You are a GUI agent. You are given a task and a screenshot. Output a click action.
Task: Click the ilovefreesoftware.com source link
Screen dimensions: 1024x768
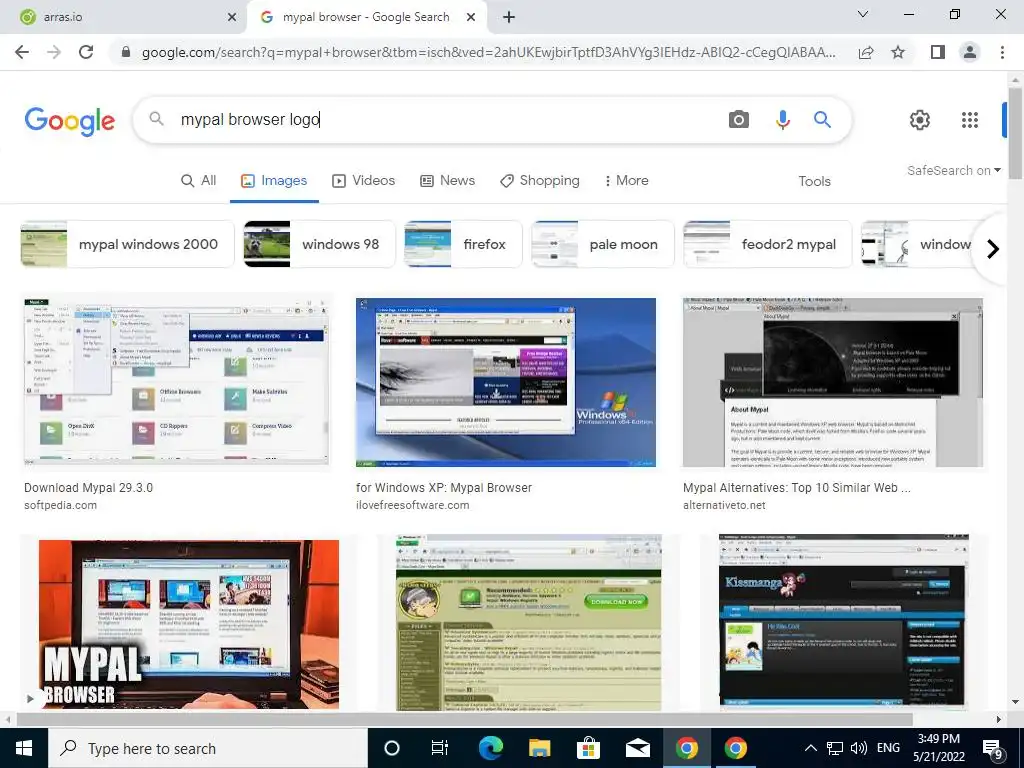[x=412, y=505]
